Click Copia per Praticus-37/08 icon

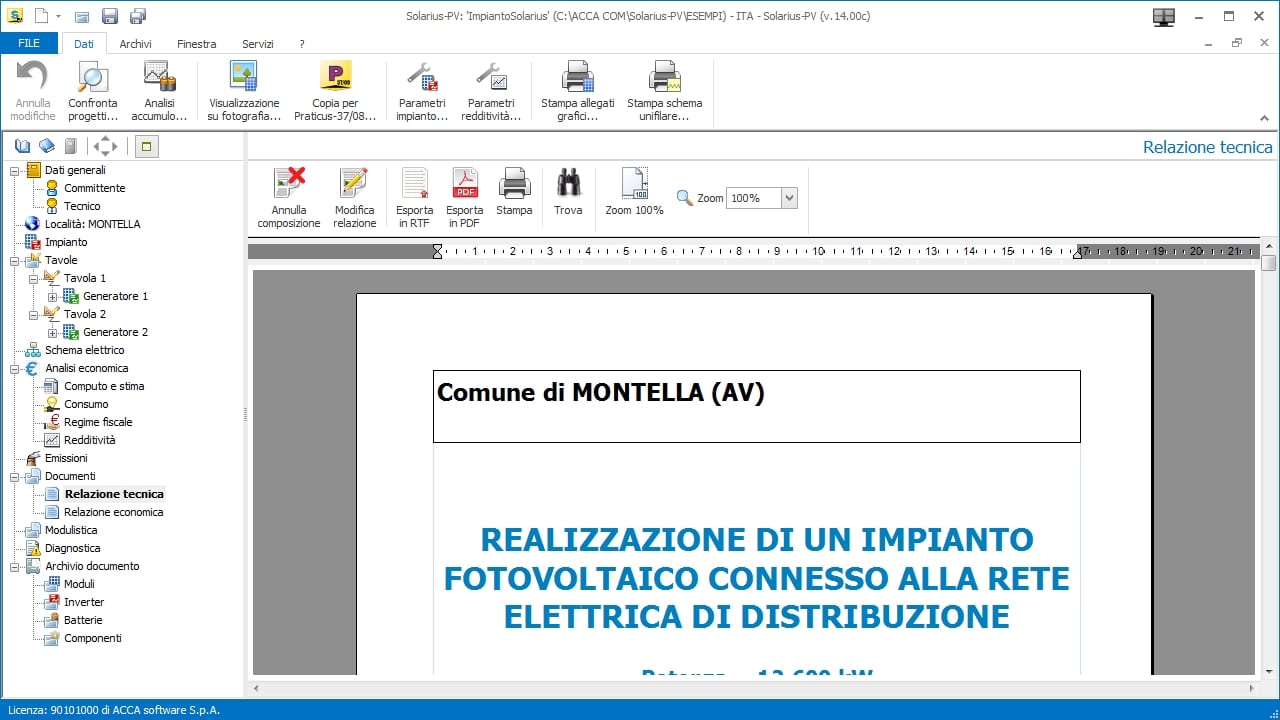tap(335, 76)
